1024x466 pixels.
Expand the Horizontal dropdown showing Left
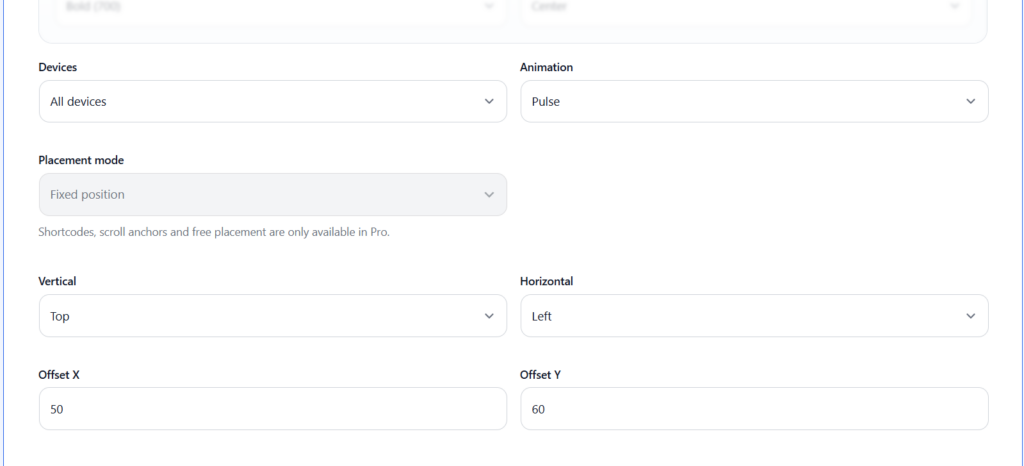pyautogui.click(x=754, y=316)
